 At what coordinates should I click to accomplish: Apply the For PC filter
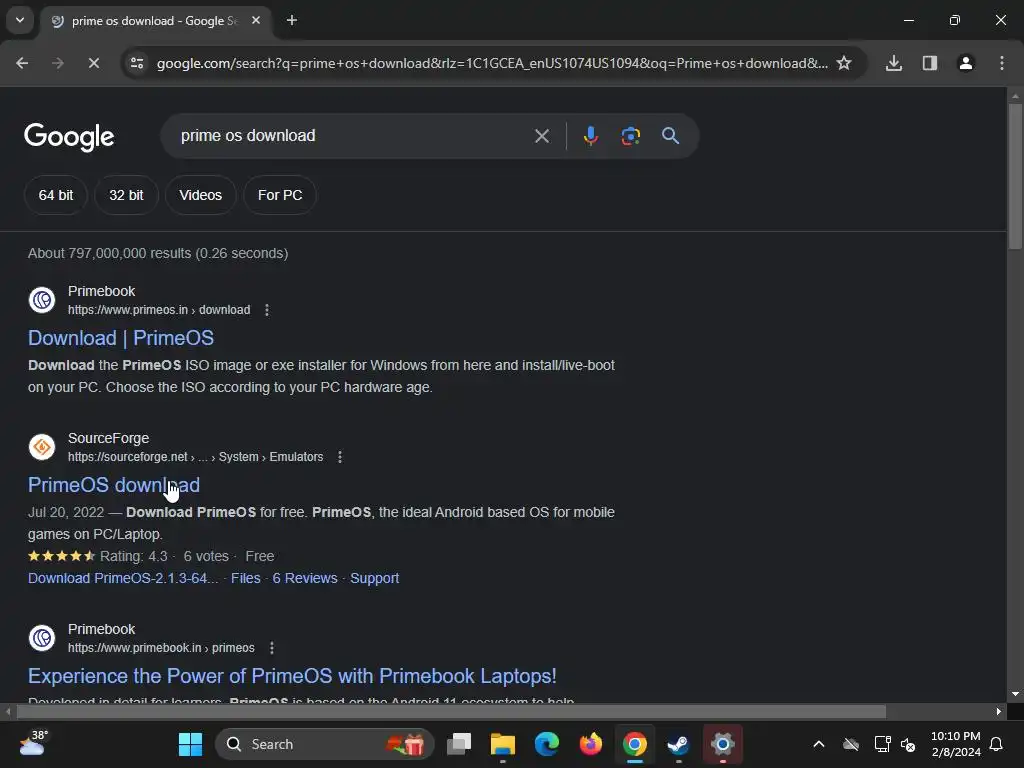(x=280, y=195)
